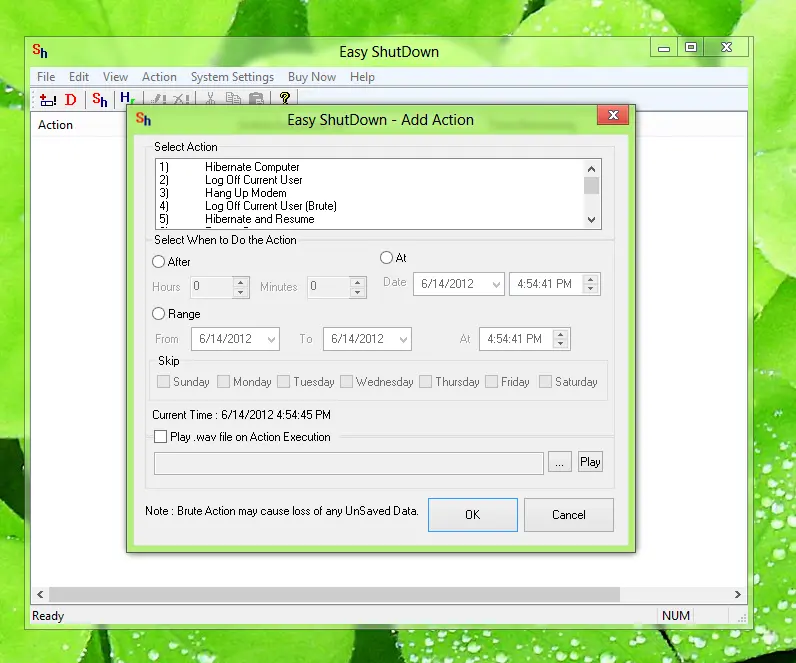796x663 pixels.
Task: Click the Add Action toolbar icon
Action: pos(48,100)
